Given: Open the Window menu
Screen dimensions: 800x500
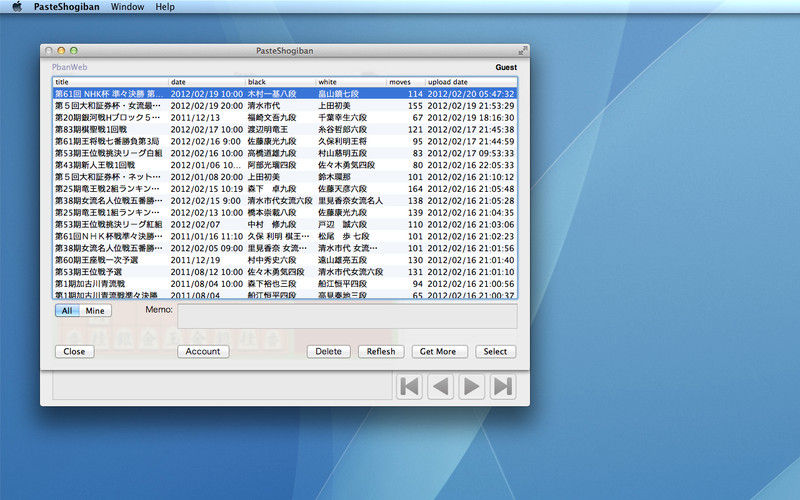Looking at the screenshot, I should click(127, 7).
